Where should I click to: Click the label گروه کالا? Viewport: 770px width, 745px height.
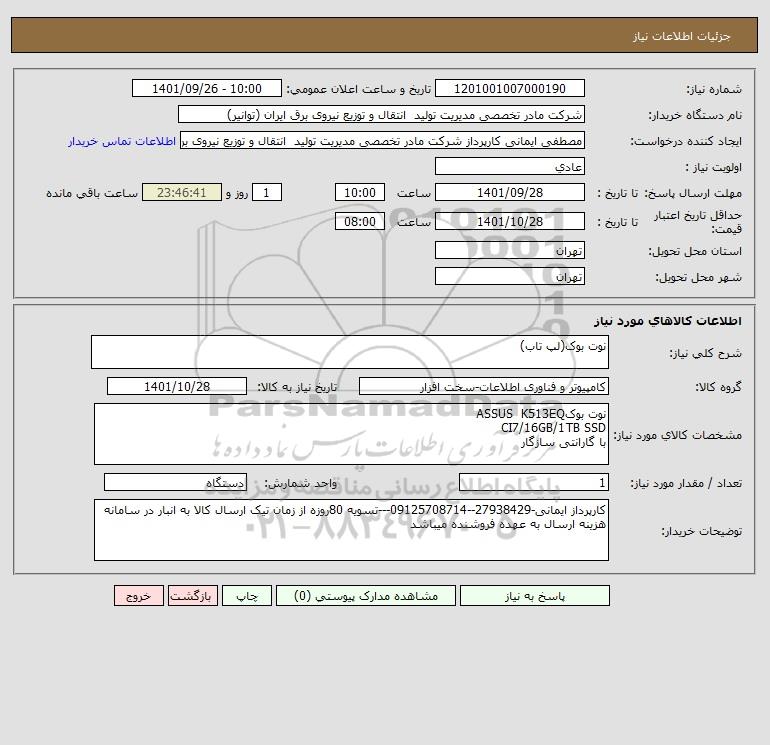(718, 387)
